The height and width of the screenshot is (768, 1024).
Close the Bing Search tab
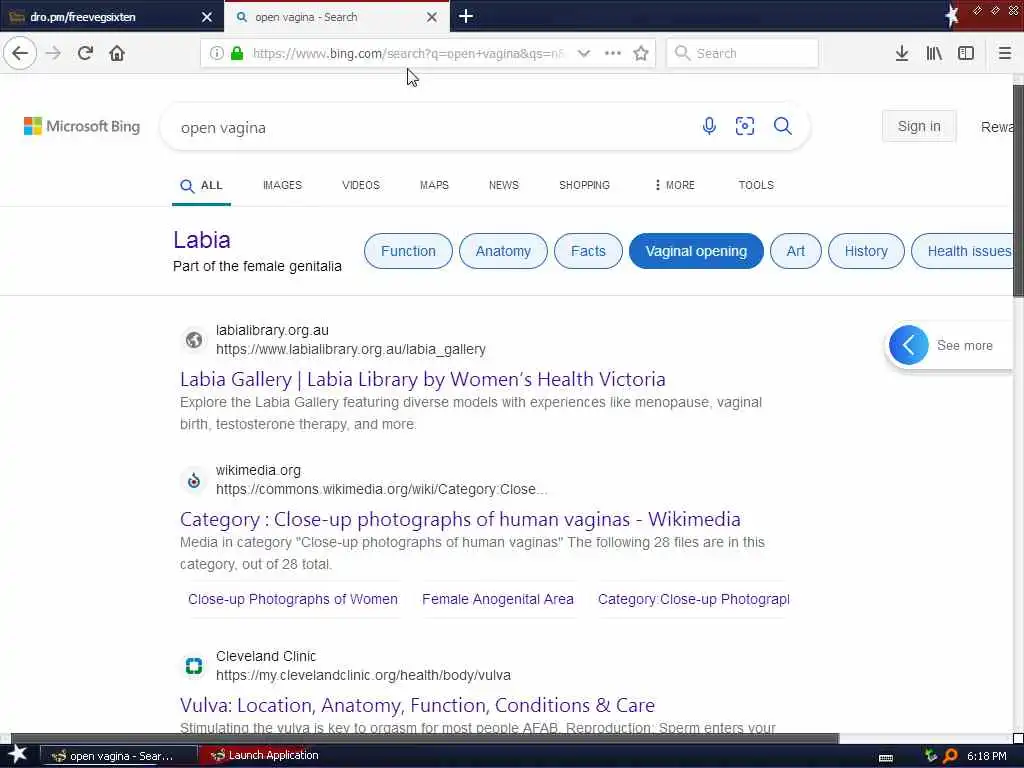pos(432,17)
